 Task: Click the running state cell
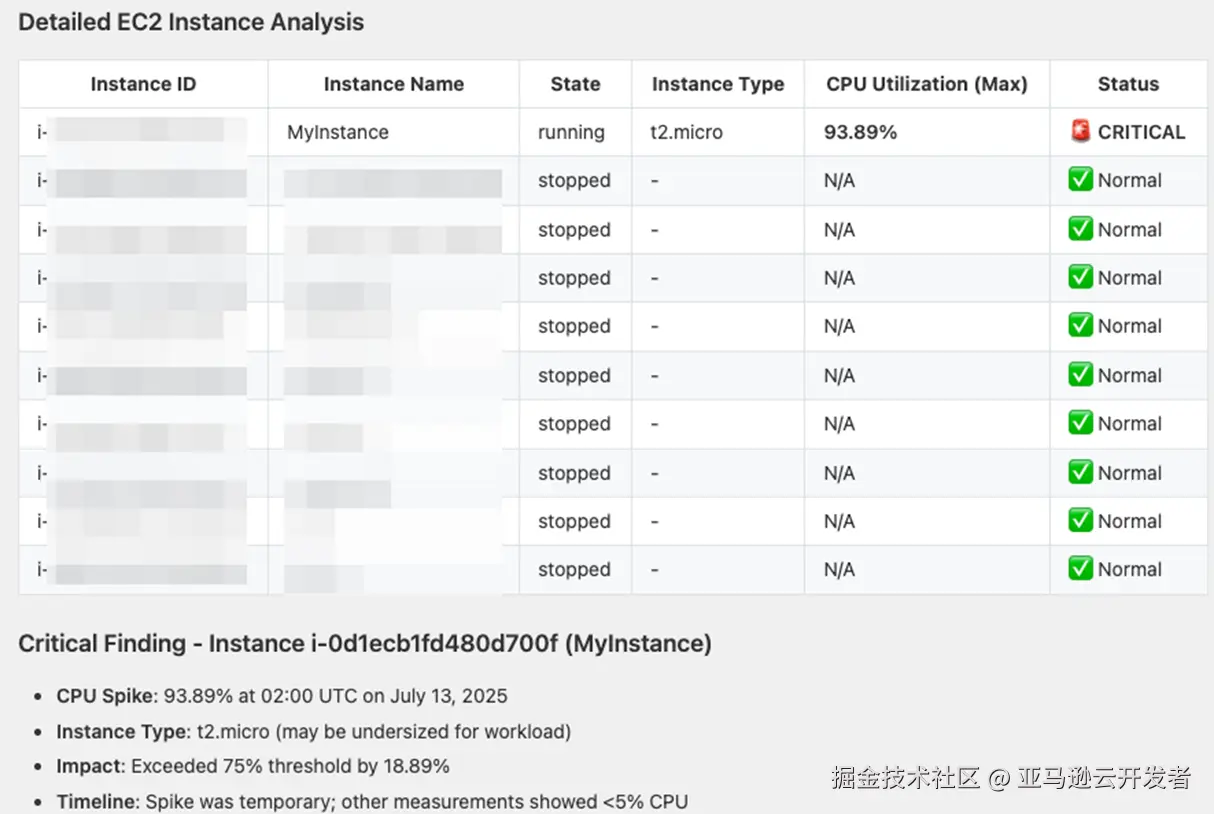click(x=571, y=132)
